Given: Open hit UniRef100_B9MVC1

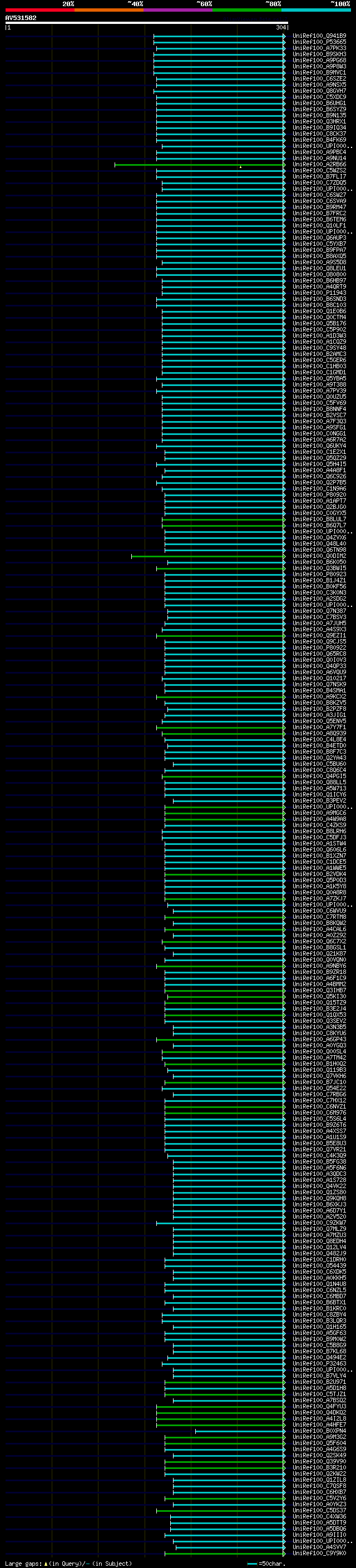Looking at the screenshot, I should (319, 72).
